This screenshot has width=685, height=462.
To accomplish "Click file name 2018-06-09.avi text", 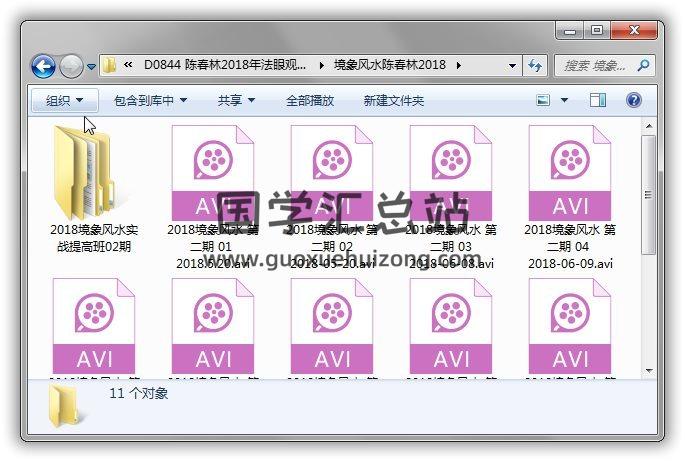I will click(x=570, y=264).
